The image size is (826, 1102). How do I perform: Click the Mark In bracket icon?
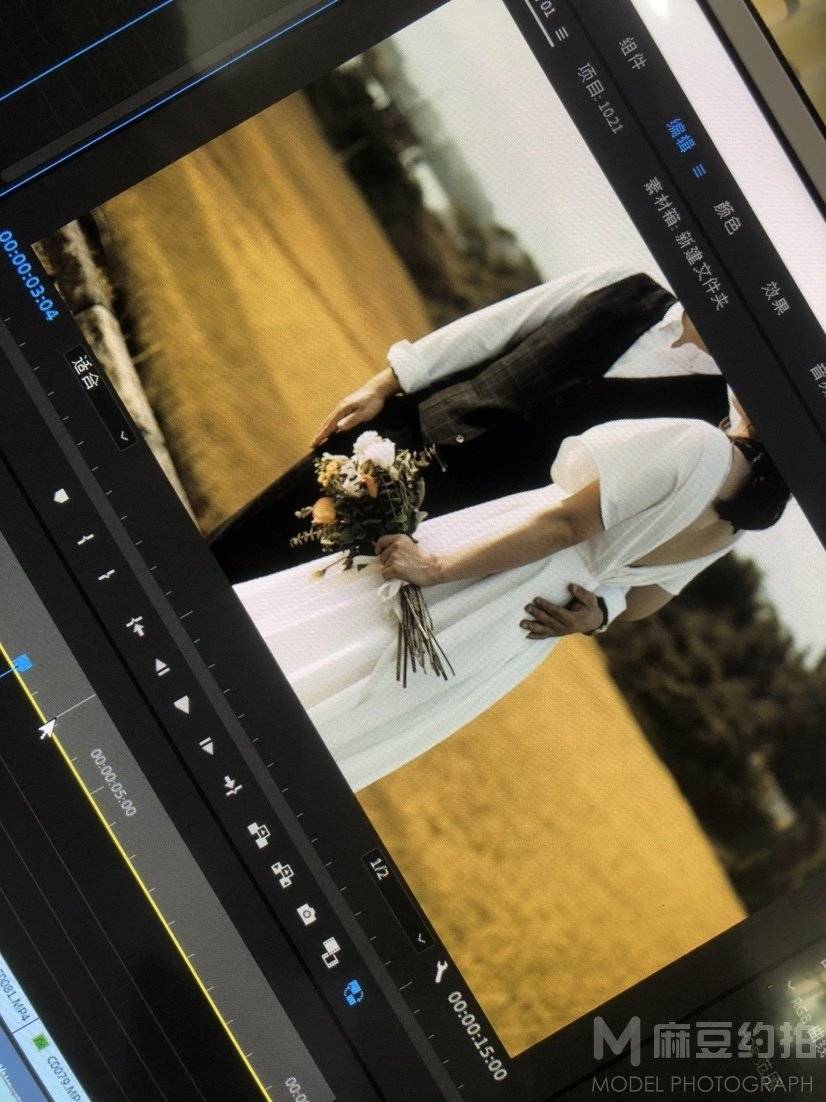[86, 540]
